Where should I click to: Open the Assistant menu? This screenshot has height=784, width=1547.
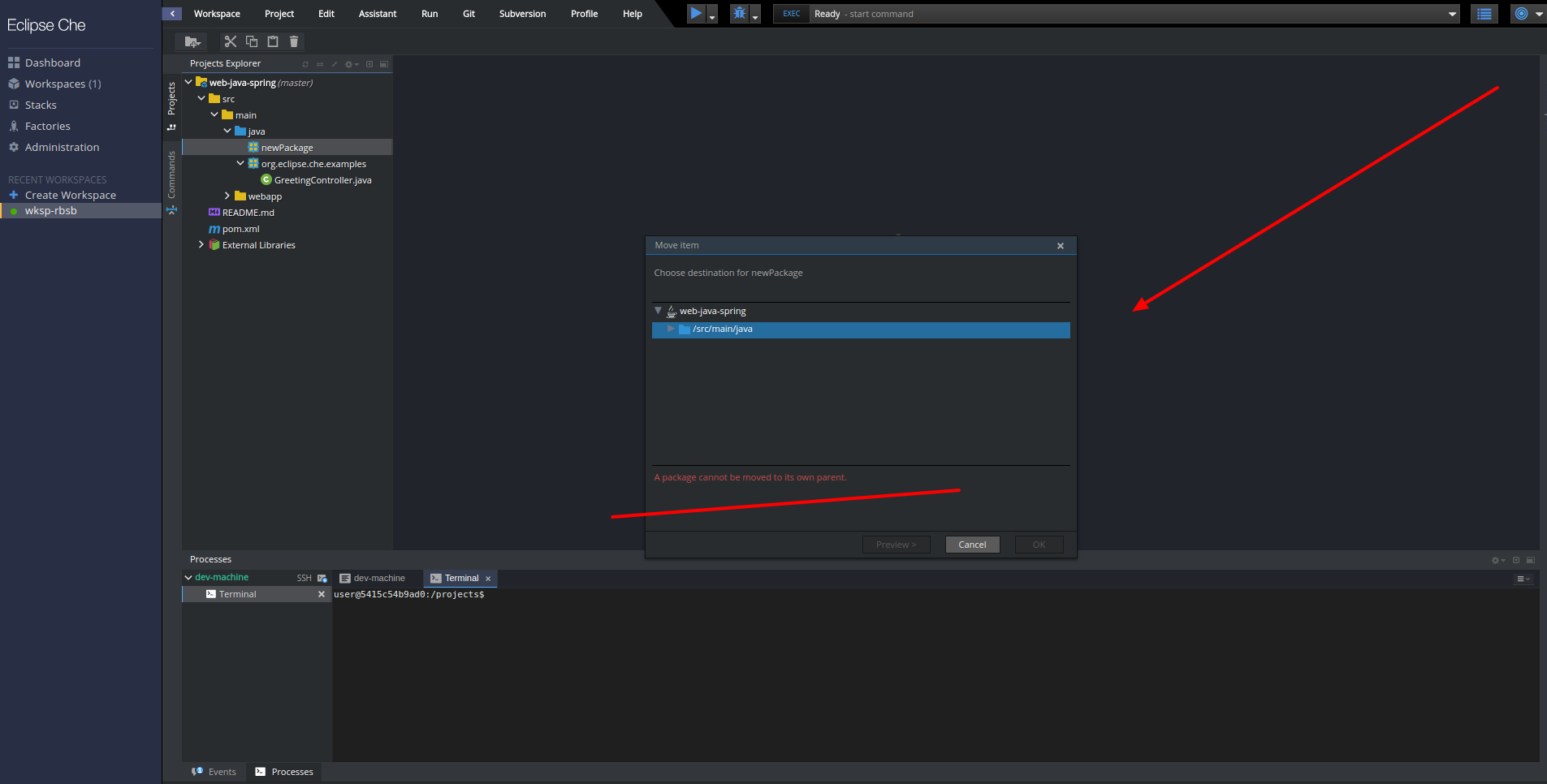(377, 13)
